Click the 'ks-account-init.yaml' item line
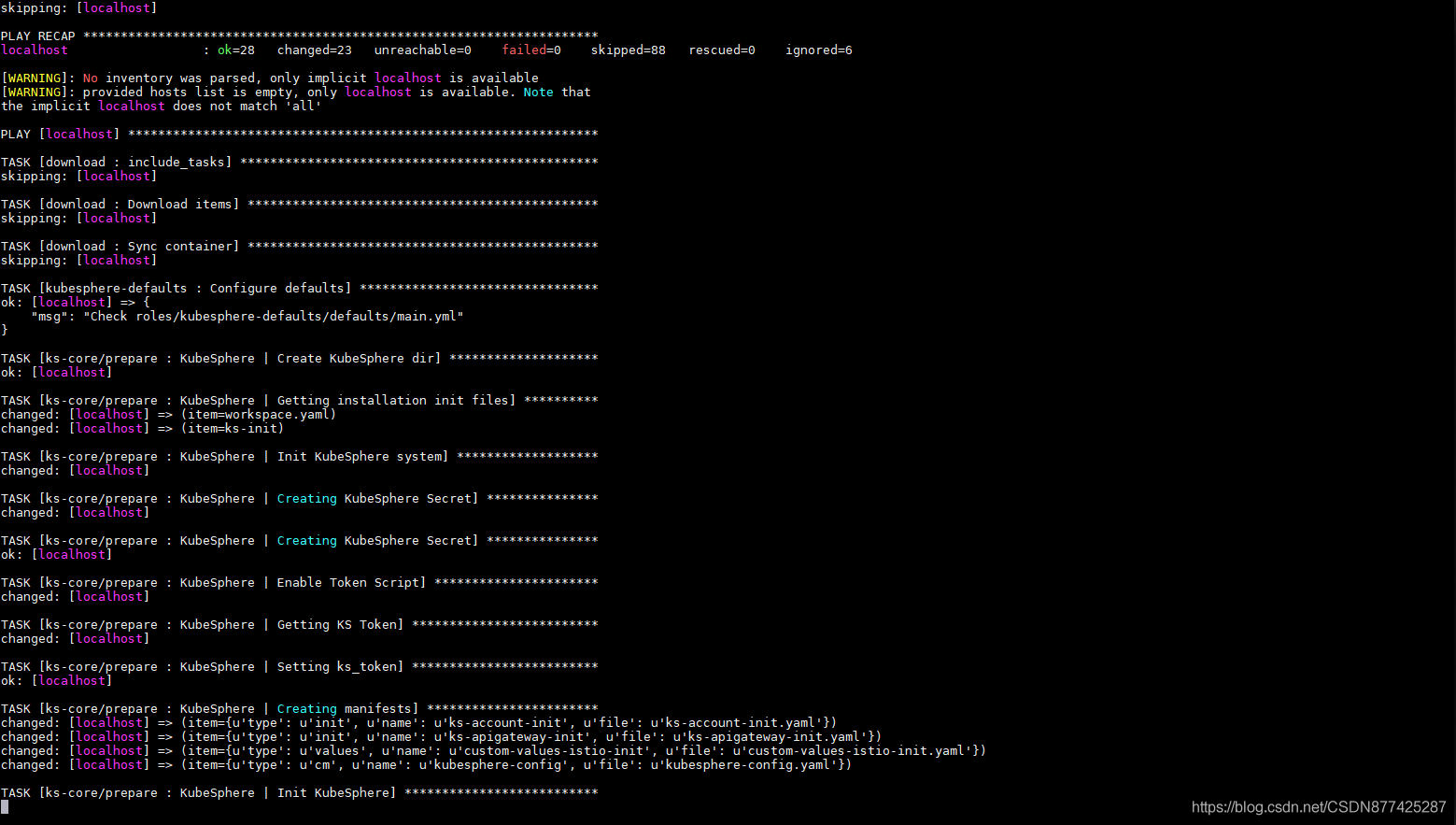The height and width of the screenshot is (825, 1456). click(419, 723)
